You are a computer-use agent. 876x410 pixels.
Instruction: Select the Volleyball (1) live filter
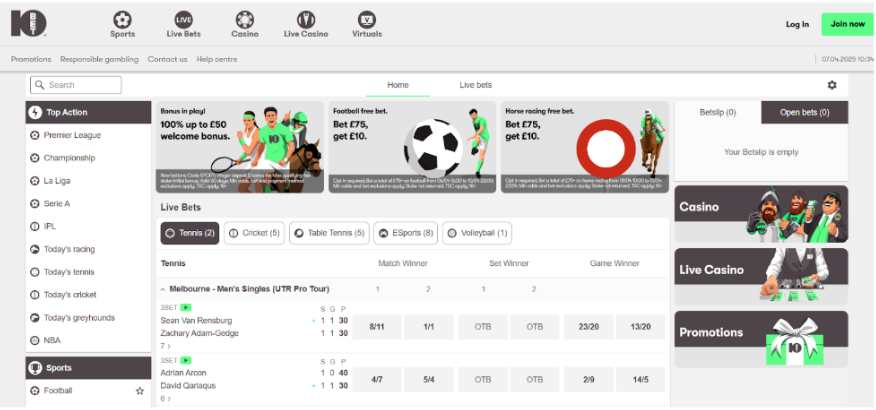477,233
